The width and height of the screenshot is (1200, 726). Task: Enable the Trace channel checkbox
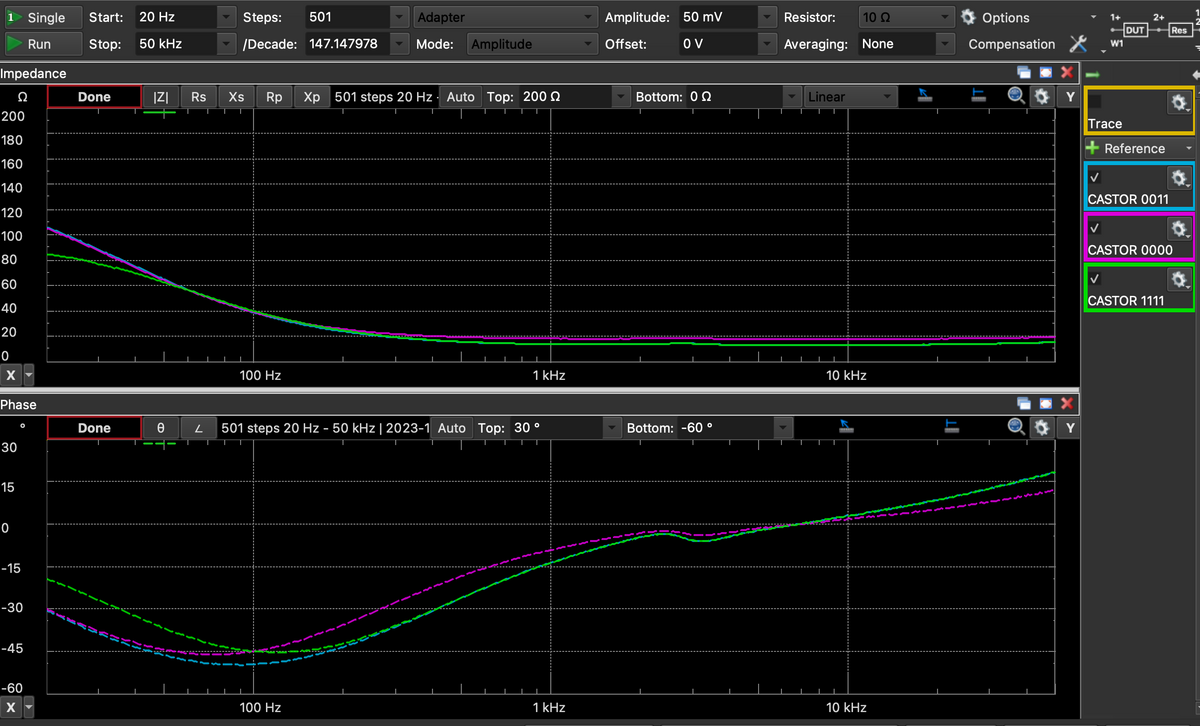pos(1095,101)
